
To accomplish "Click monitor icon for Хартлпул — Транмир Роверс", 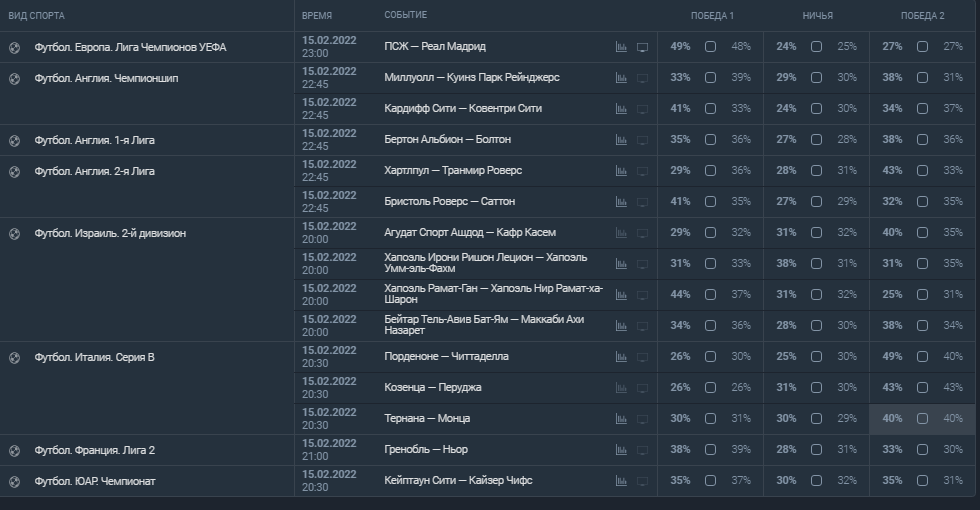I will click(x=642, y=171).
